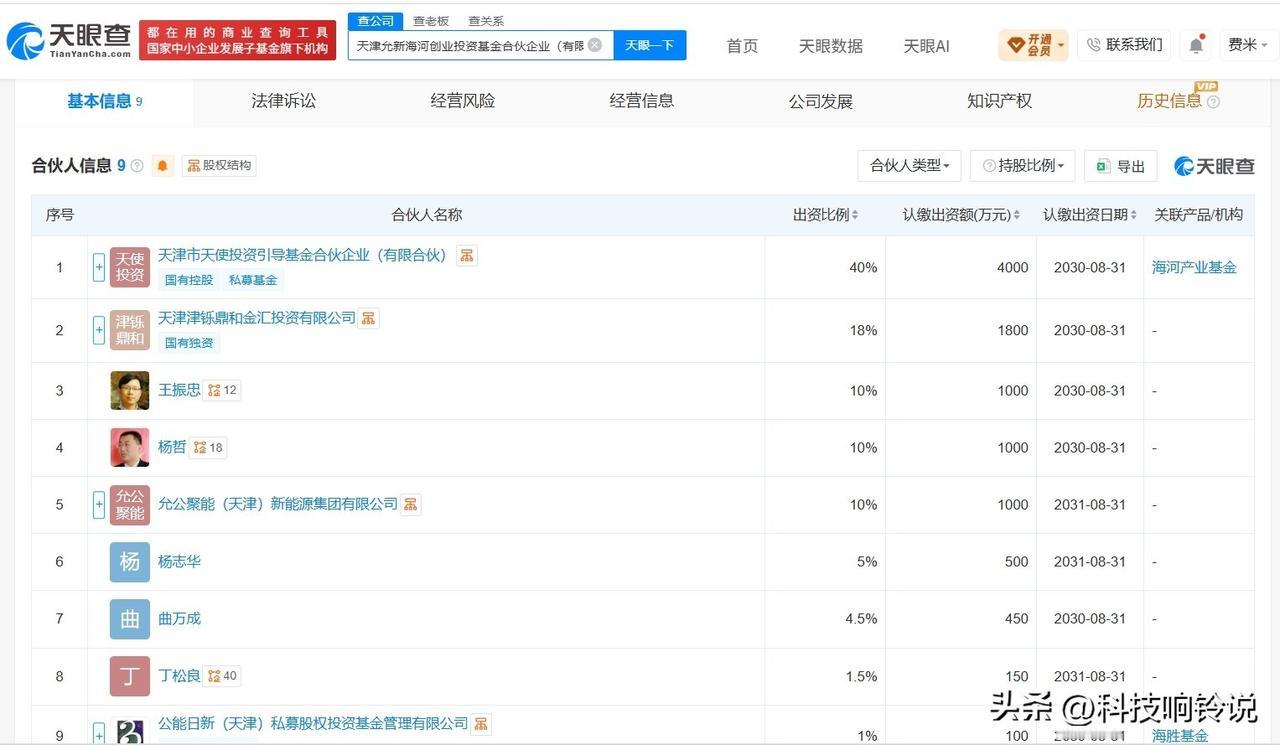Go to 首页 in the top navigation
Viewport: 1280px width, 745px height.
tap(742, 46)
